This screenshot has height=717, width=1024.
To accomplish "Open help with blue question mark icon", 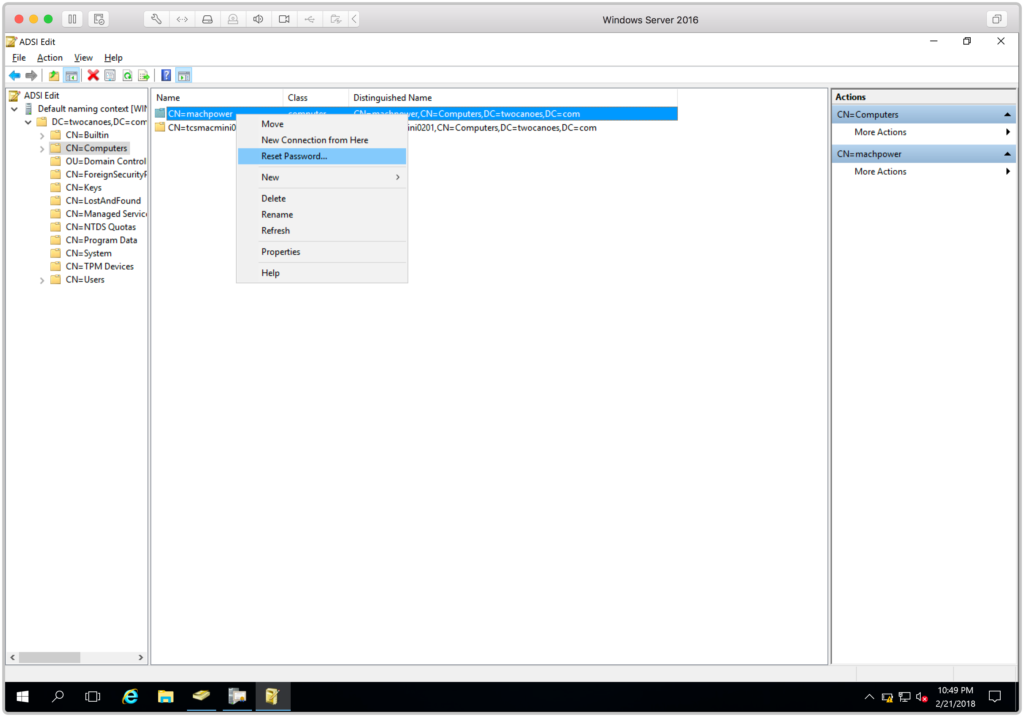I will [166, 76].
